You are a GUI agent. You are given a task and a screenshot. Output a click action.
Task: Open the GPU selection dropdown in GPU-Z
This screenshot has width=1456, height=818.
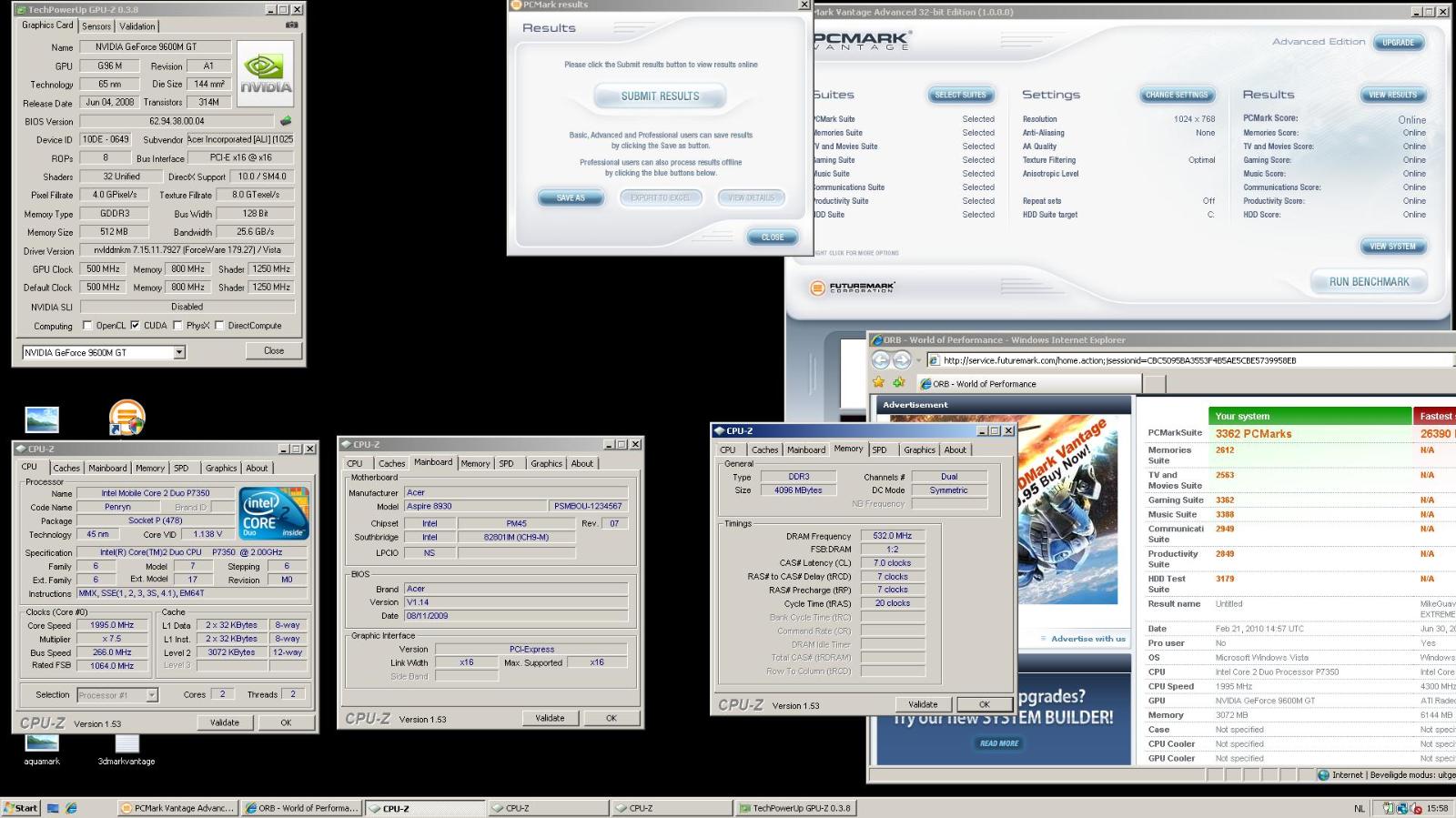[x=179, y=352]
